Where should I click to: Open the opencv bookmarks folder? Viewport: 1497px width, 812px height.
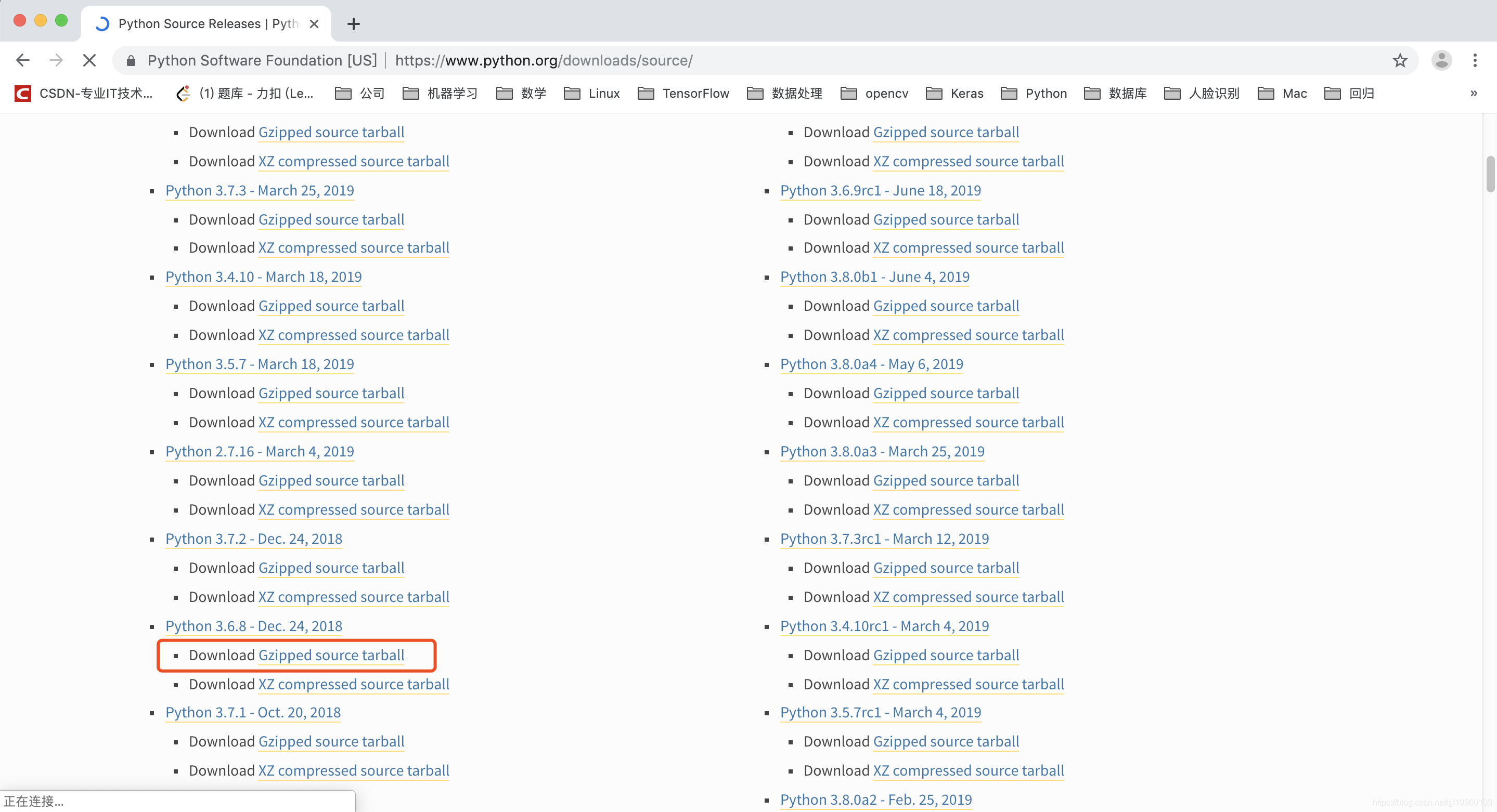874,93
